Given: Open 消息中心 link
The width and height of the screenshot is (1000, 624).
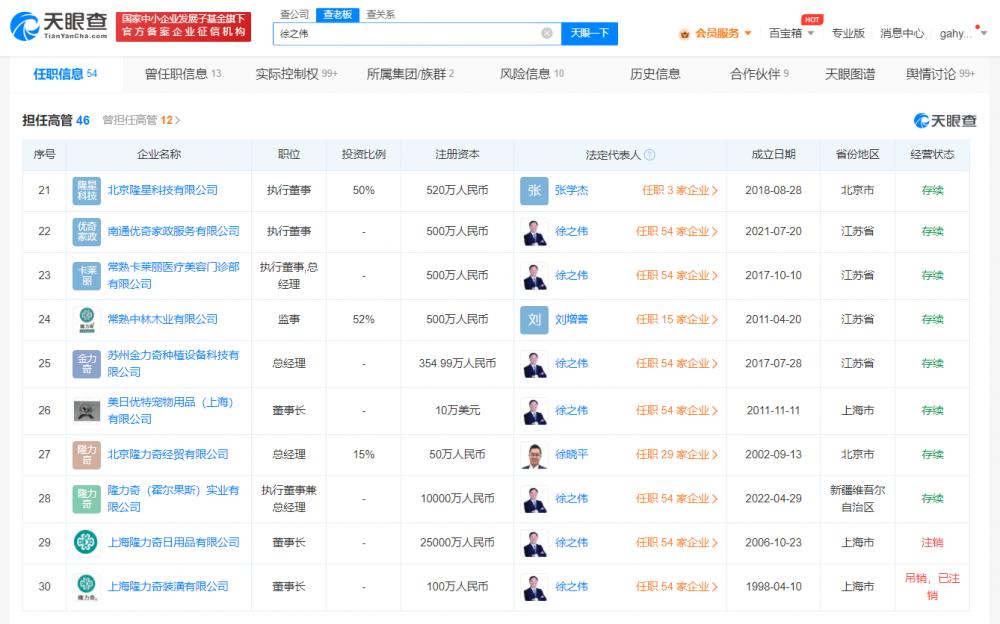Looking at the screenshot, I should 902,33.
